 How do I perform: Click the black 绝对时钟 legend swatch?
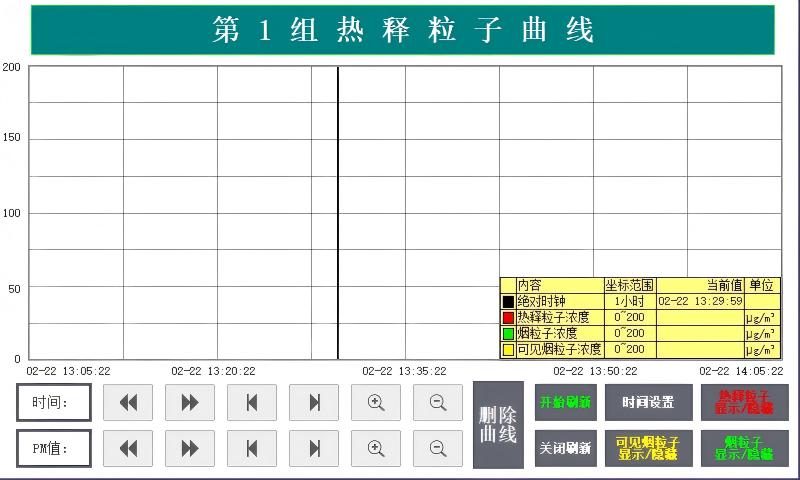pos(508,301)
